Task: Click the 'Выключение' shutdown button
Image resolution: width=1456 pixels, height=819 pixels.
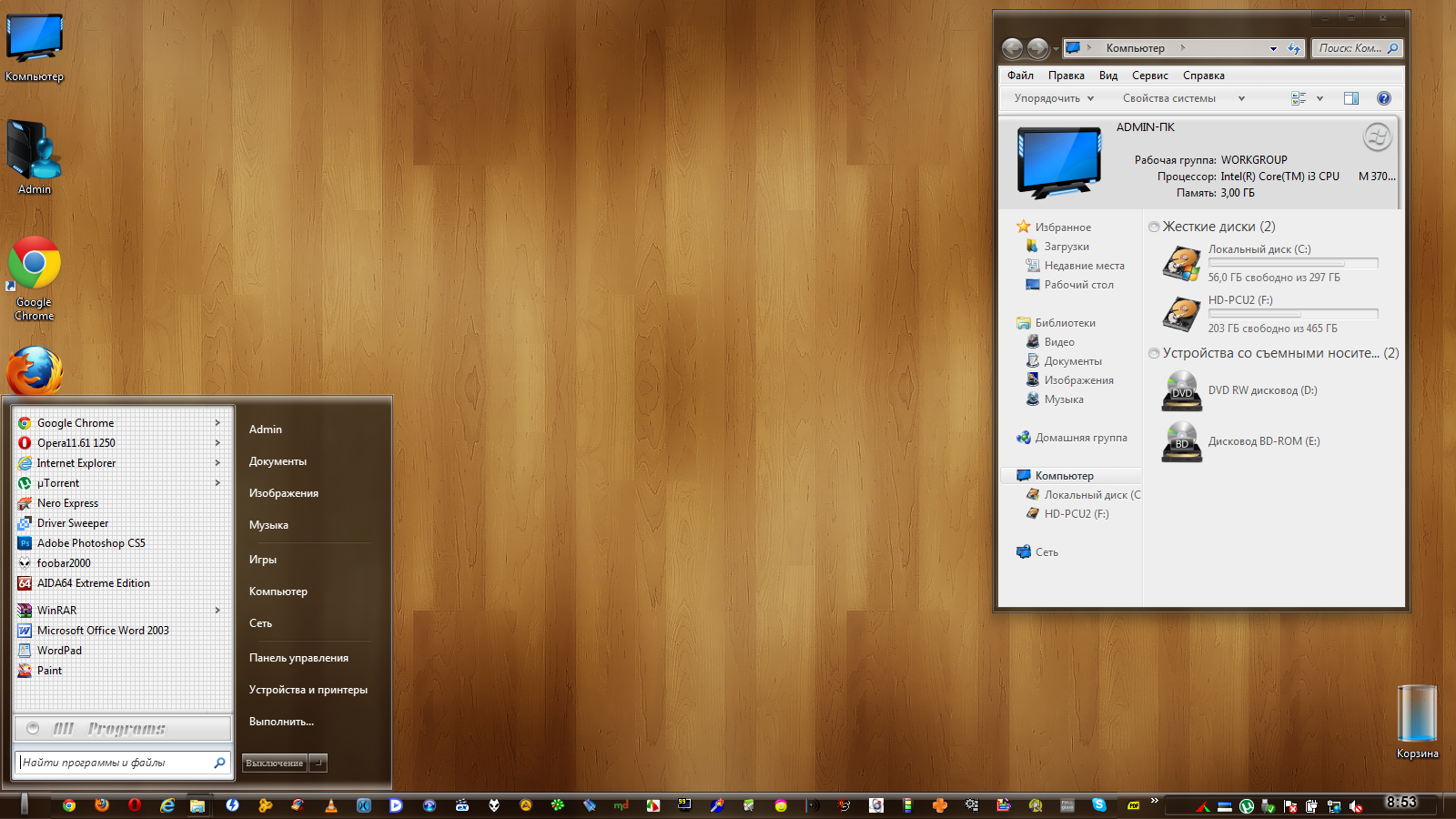Action: click(x=274, y=763)
